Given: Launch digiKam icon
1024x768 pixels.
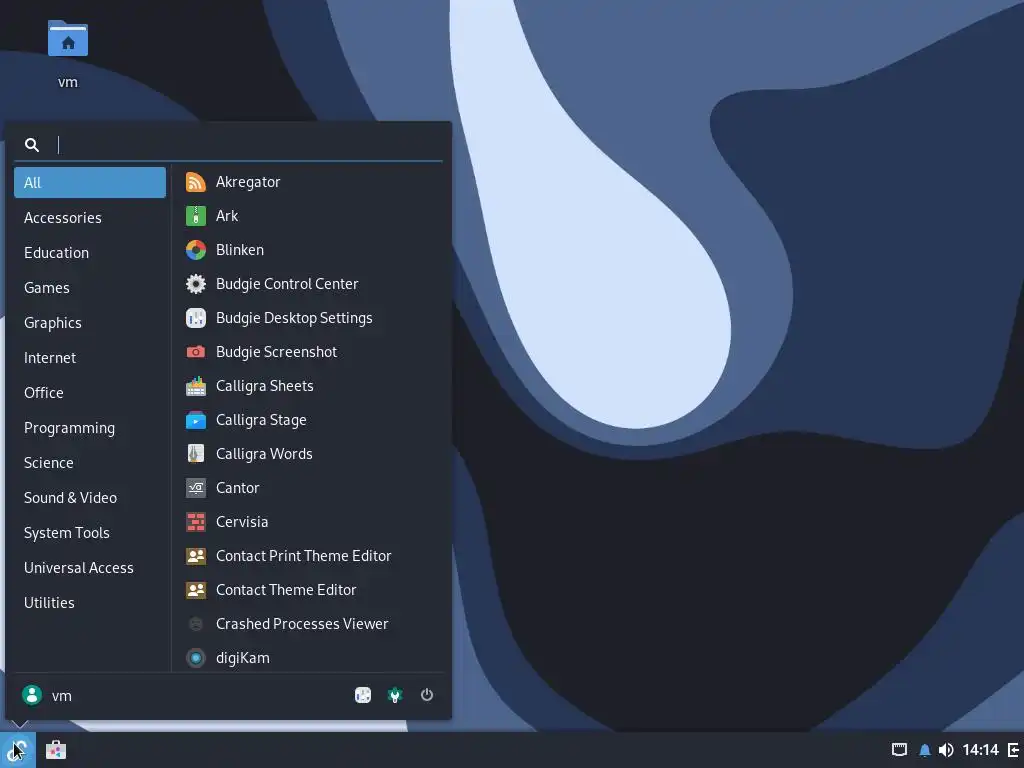Looking at the screenshot, I should [x=196, y=658].
